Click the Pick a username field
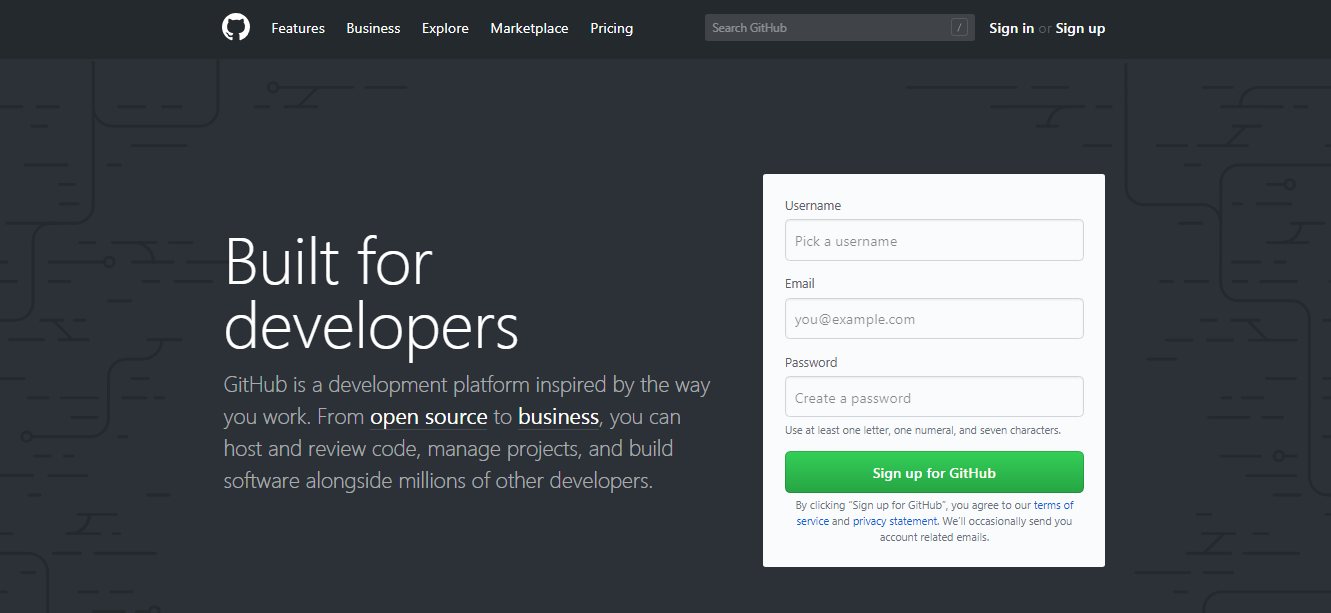 [934, 240]
